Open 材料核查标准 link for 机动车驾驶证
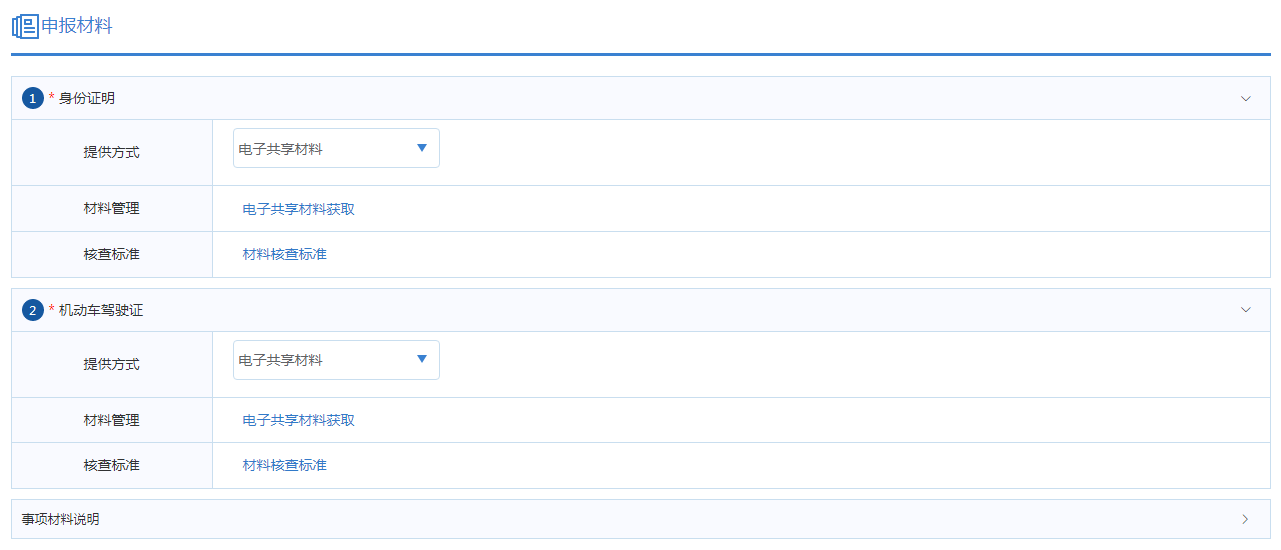 [284, 465]
